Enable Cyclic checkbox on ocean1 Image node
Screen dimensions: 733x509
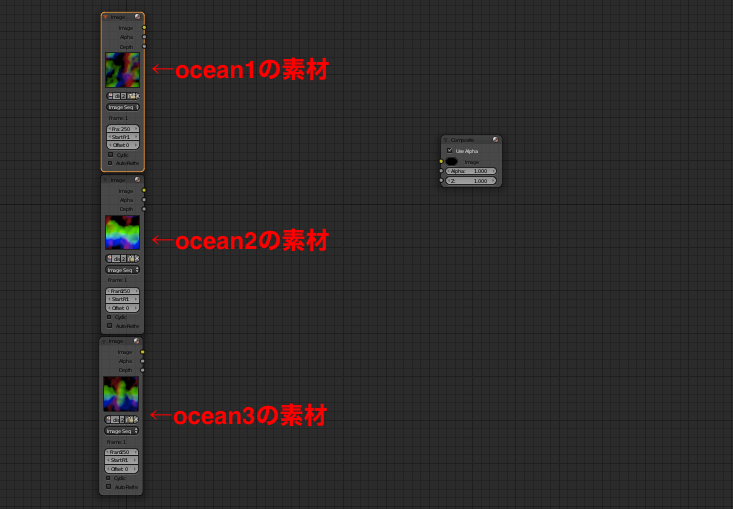click(110, 154)
